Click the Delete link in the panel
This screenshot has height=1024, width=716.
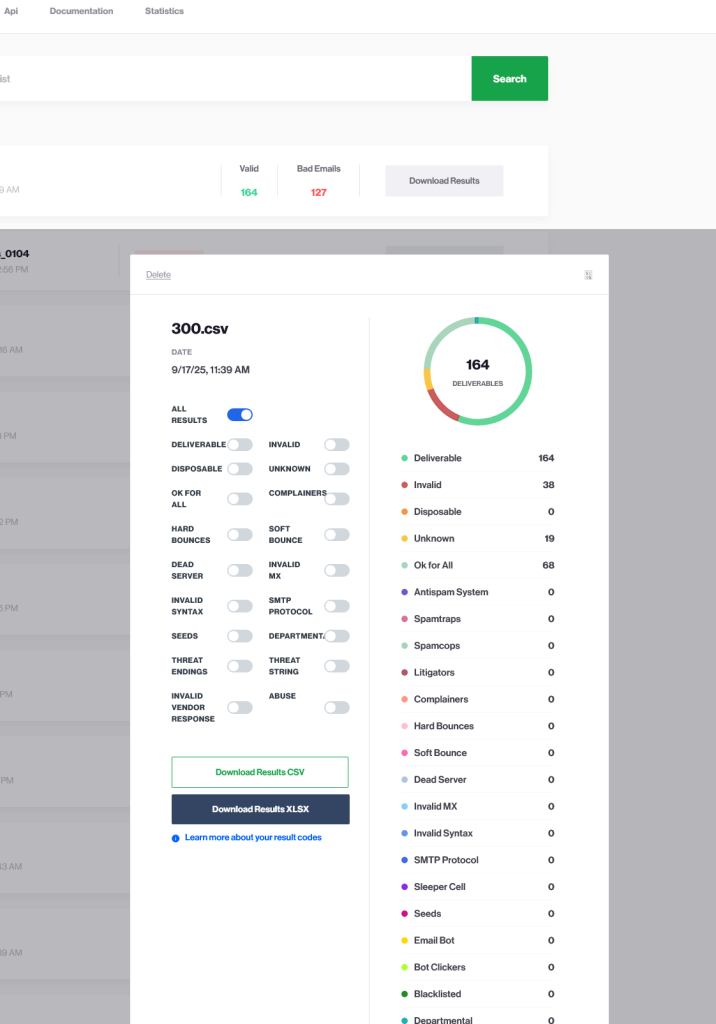tap(158, 275)
